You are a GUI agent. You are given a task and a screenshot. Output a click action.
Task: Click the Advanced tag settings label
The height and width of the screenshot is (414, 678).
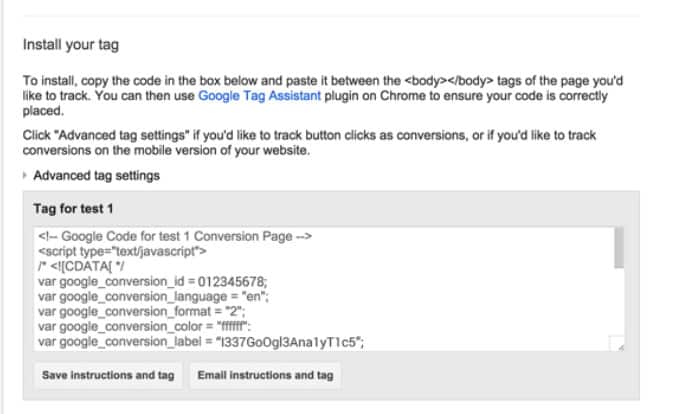(96, 176)
